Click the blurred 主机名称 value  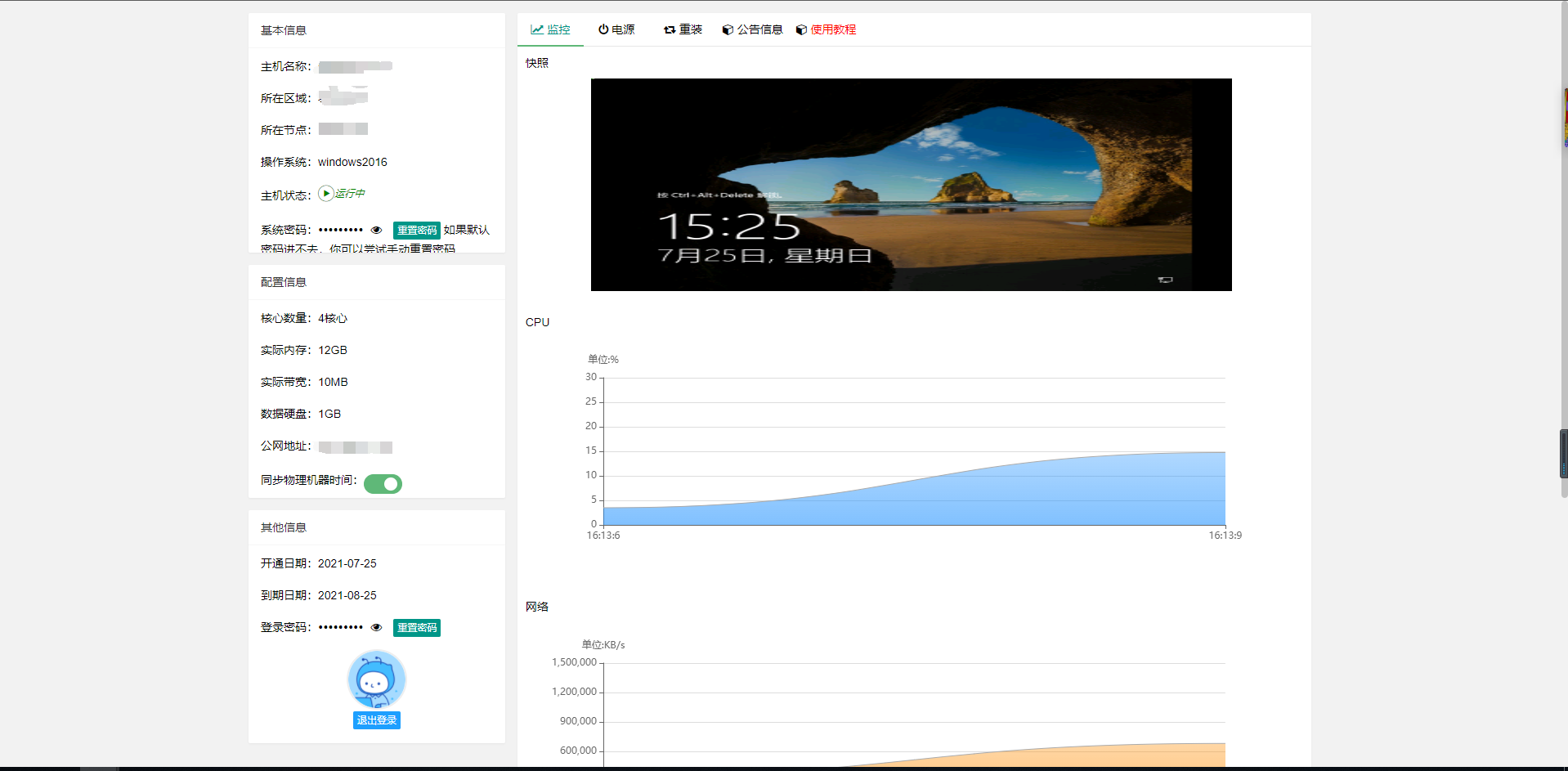tap(356, 67)
